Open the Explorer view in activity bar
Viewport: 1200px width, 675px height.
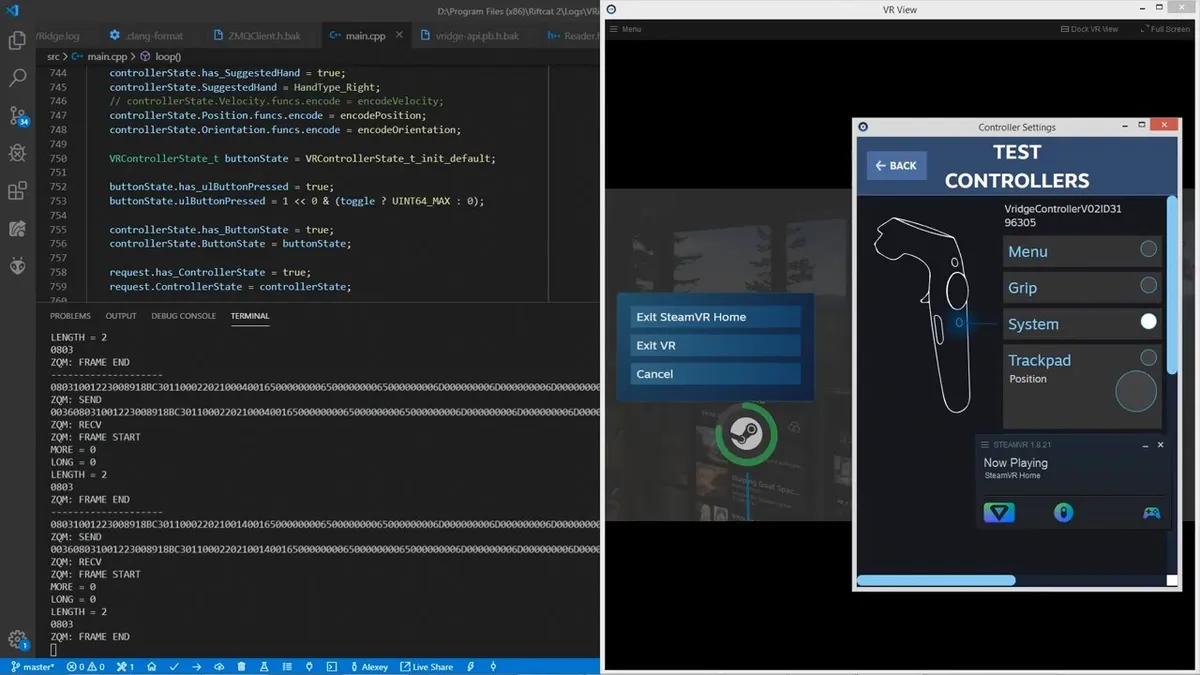point(17,41)
